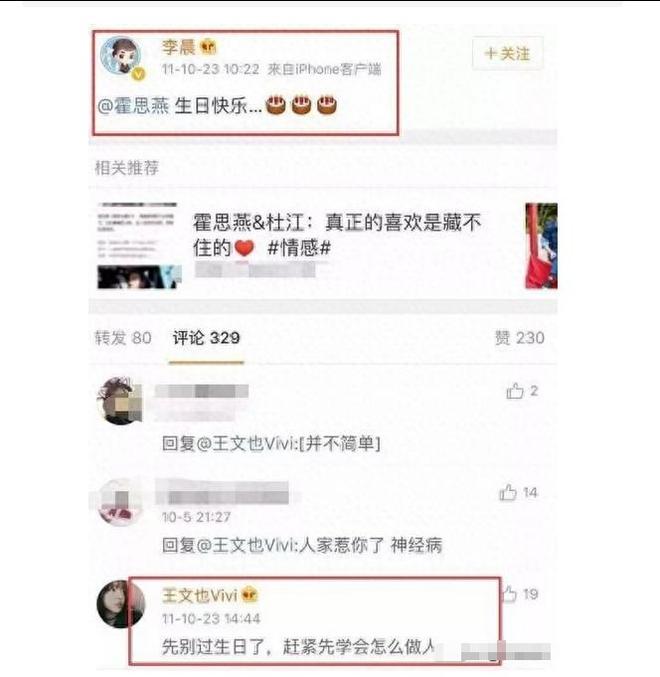Click the 关注 follow button
660x677 pixels.
[x=507, y=54]
